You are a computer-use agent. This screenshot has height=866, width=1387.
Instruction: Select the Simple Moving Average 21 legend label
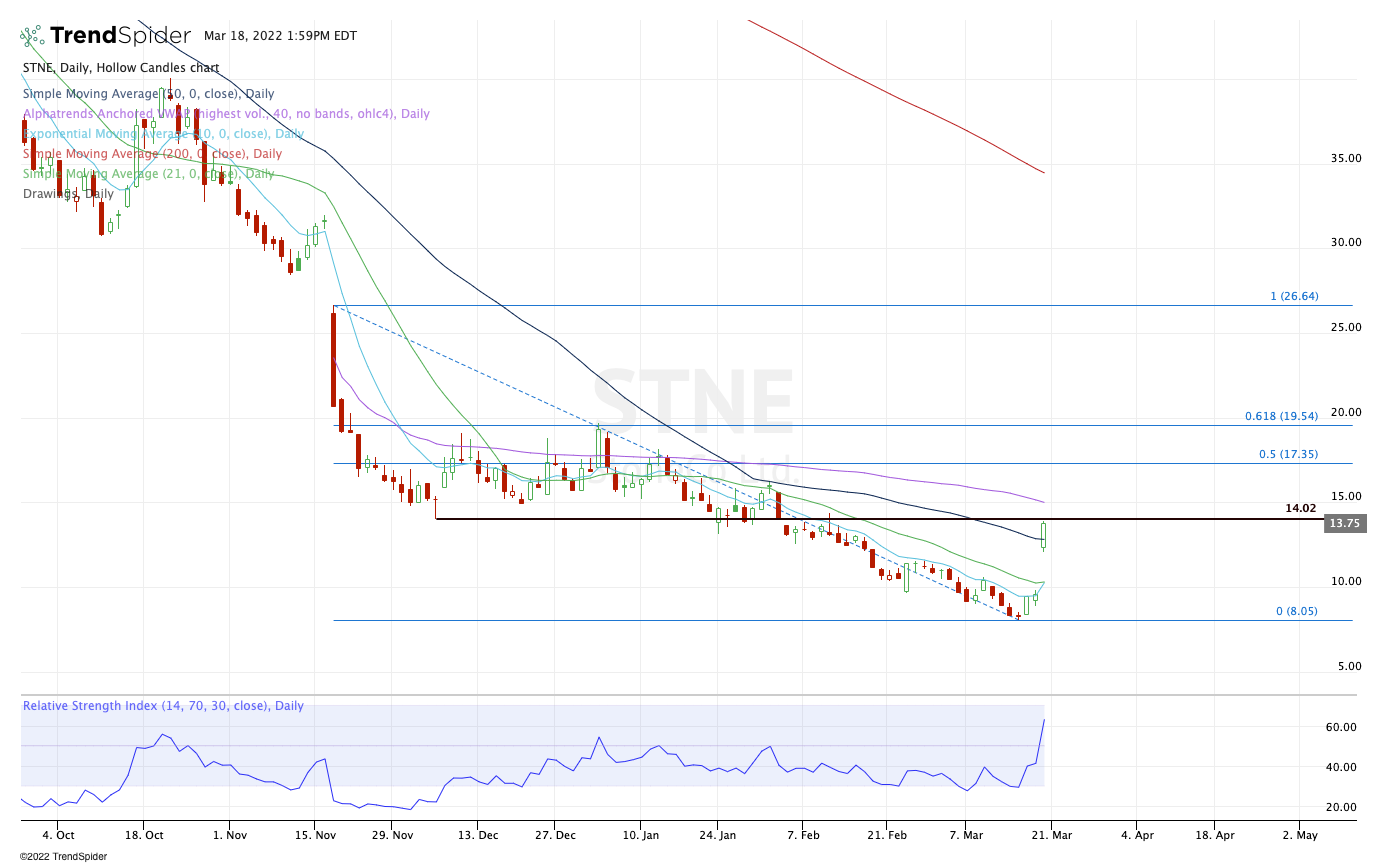coord(148,174)
